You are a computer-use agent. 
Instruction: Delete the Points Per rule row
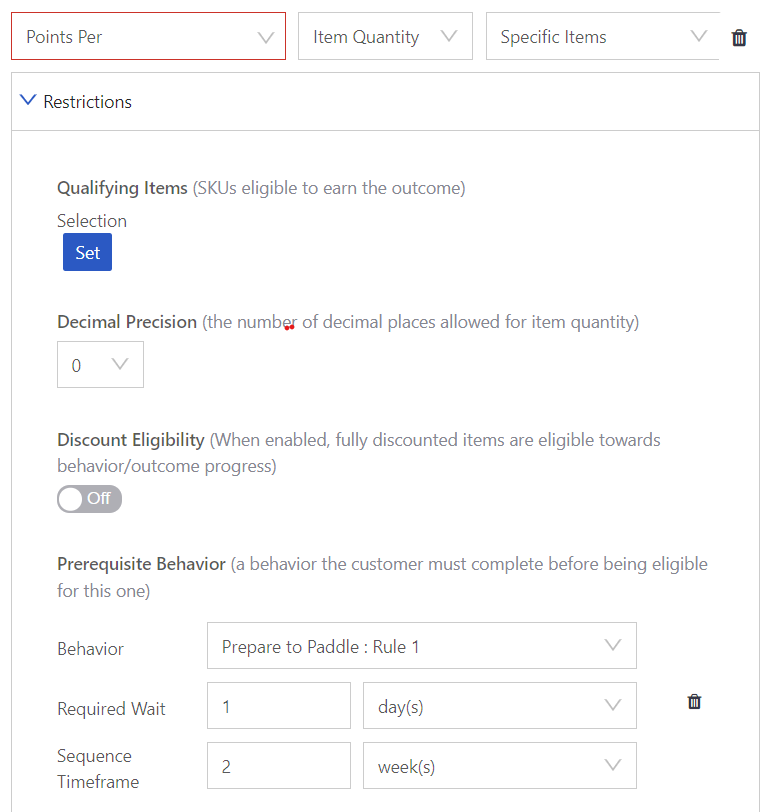(739, 38)
